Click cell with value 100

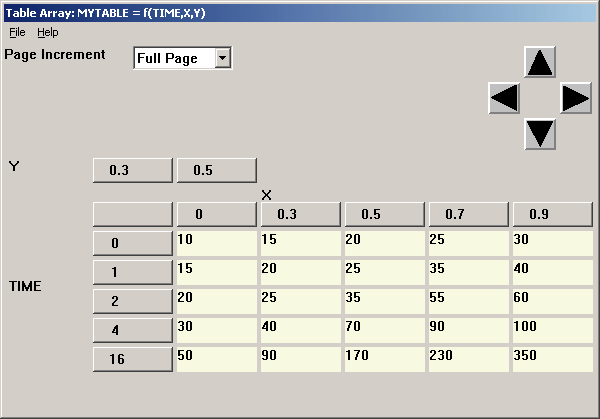click(x=553, y=330)
